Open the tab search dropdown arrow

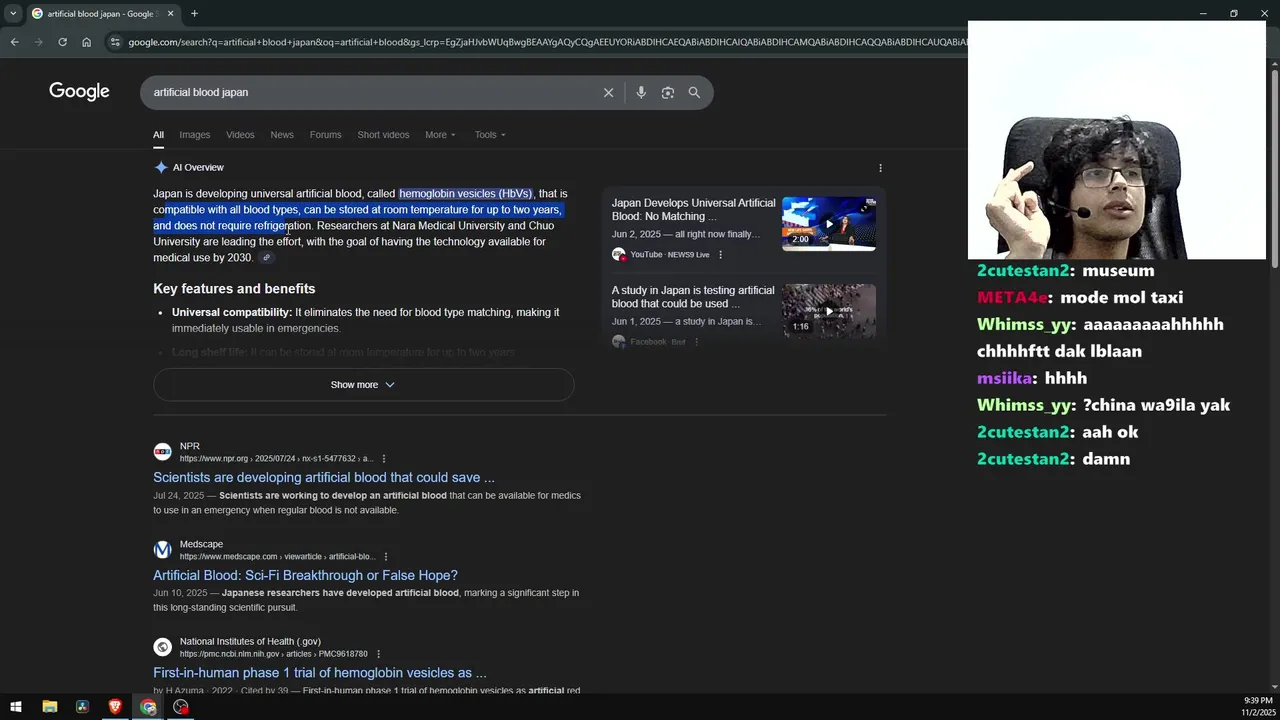click(13, 14)
